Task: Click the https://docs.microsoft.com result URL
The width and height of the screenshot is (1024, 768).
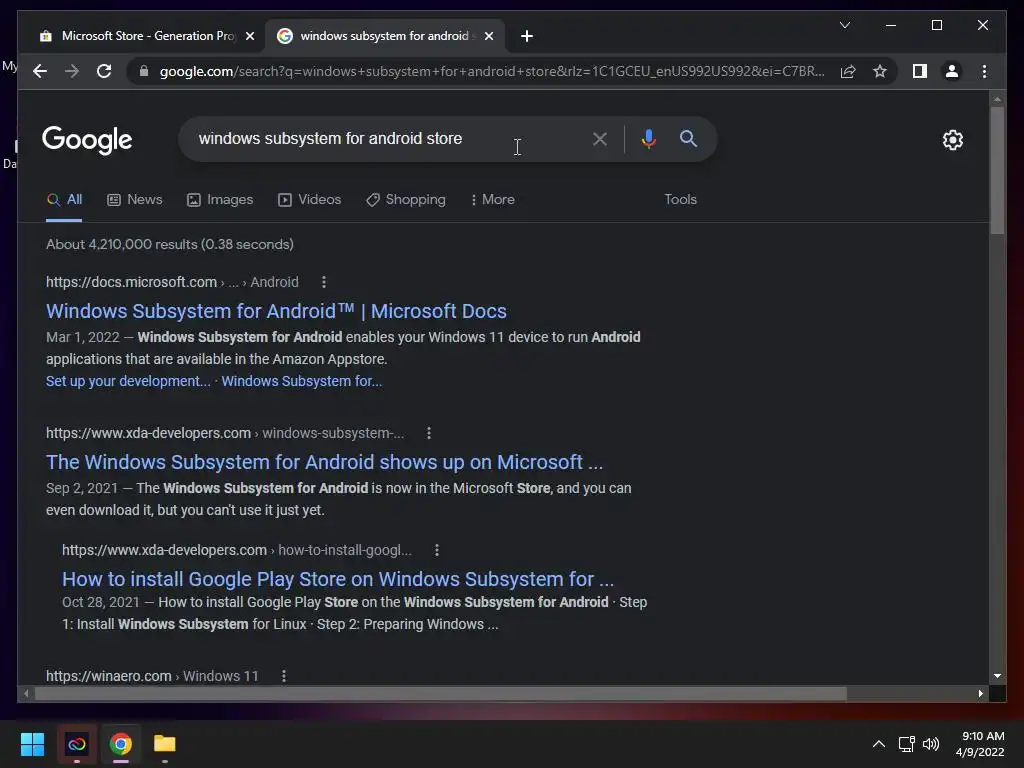Action: pos(131,282)
